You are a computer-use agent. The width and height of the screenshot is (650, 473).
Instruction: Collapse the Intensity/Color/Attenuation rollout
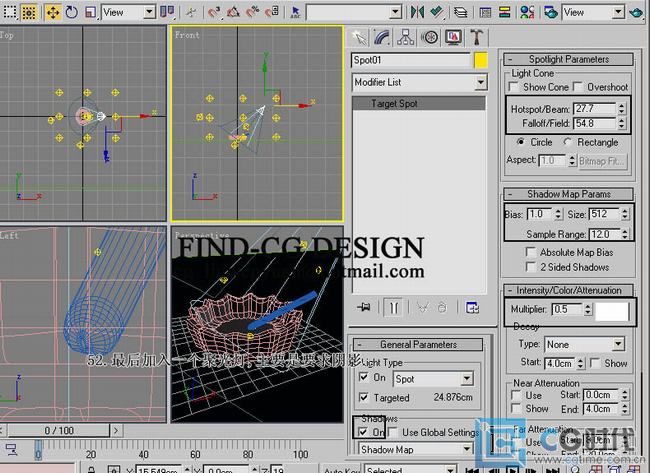568,290
